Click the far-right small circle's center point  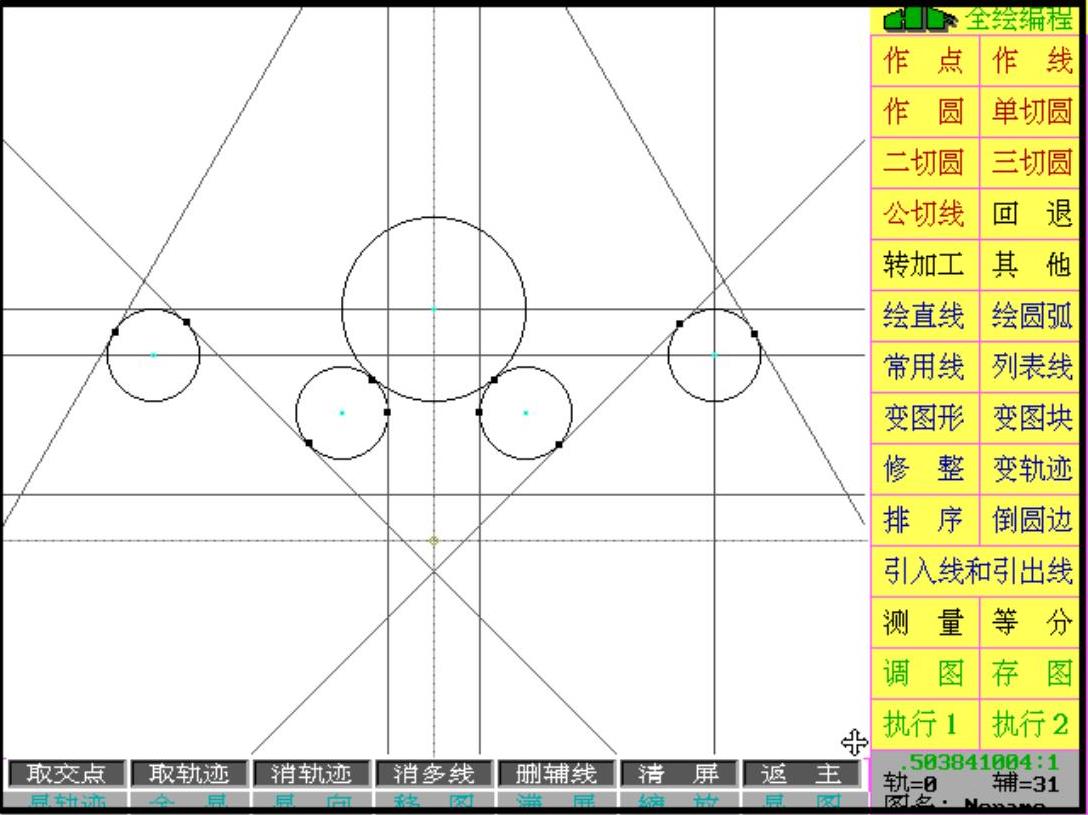714,354
